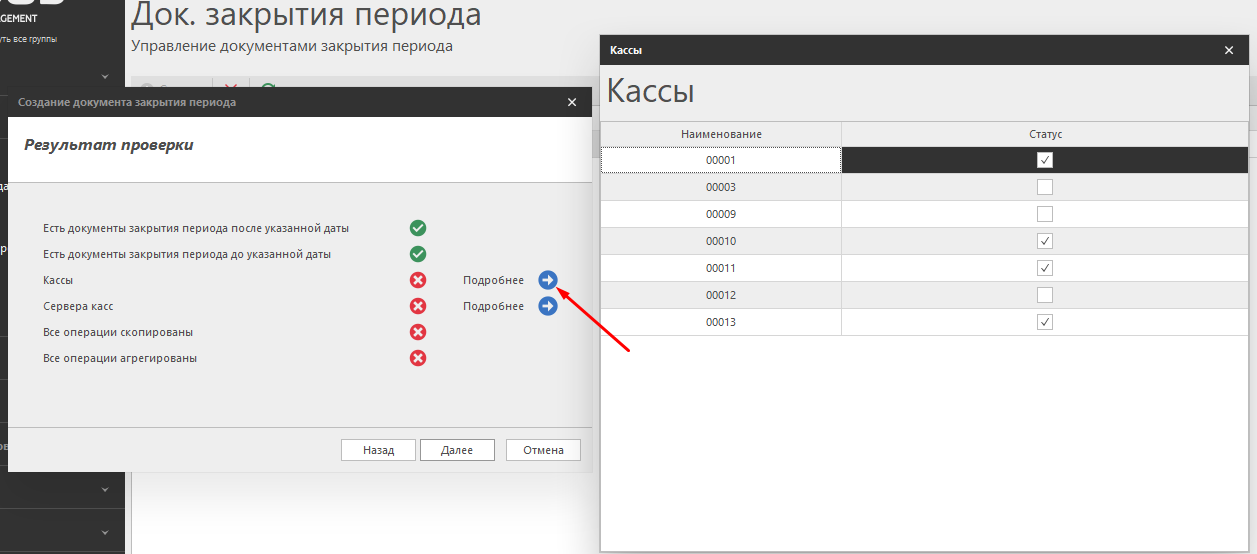The width and height of the screenshot is (1257, 554).
Task: Expand the second-to-last sidebar group chevron
Action: pyautogui.click(x=105, y=490)
